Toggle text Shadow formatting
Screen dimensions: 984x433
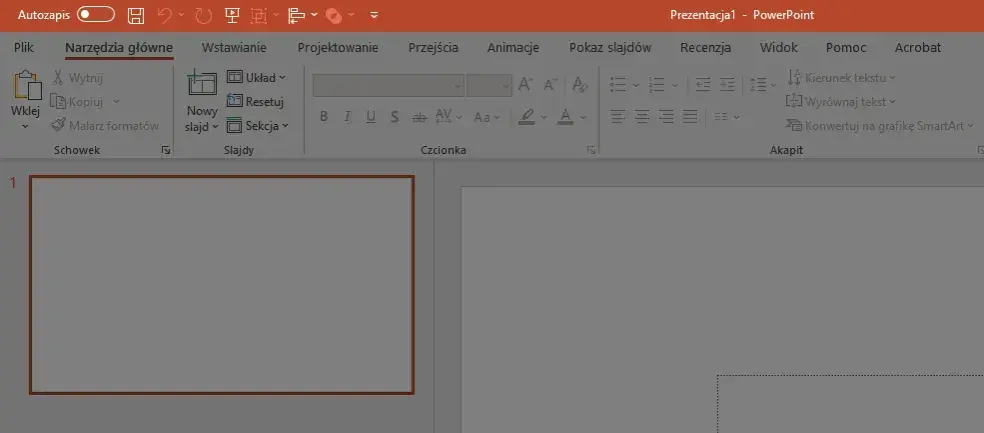click(x=394, y=117)
